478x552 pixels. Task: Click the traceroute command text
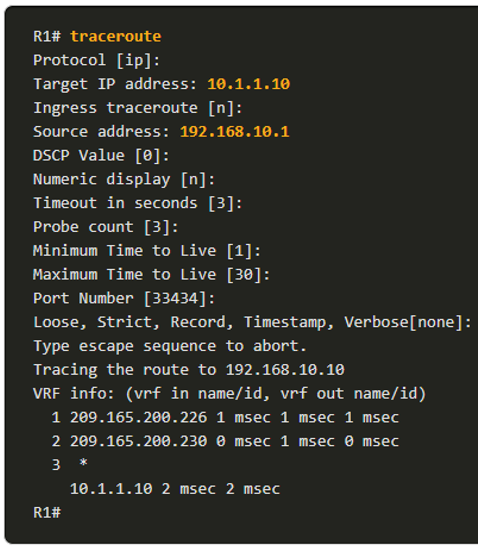(116, 36)
